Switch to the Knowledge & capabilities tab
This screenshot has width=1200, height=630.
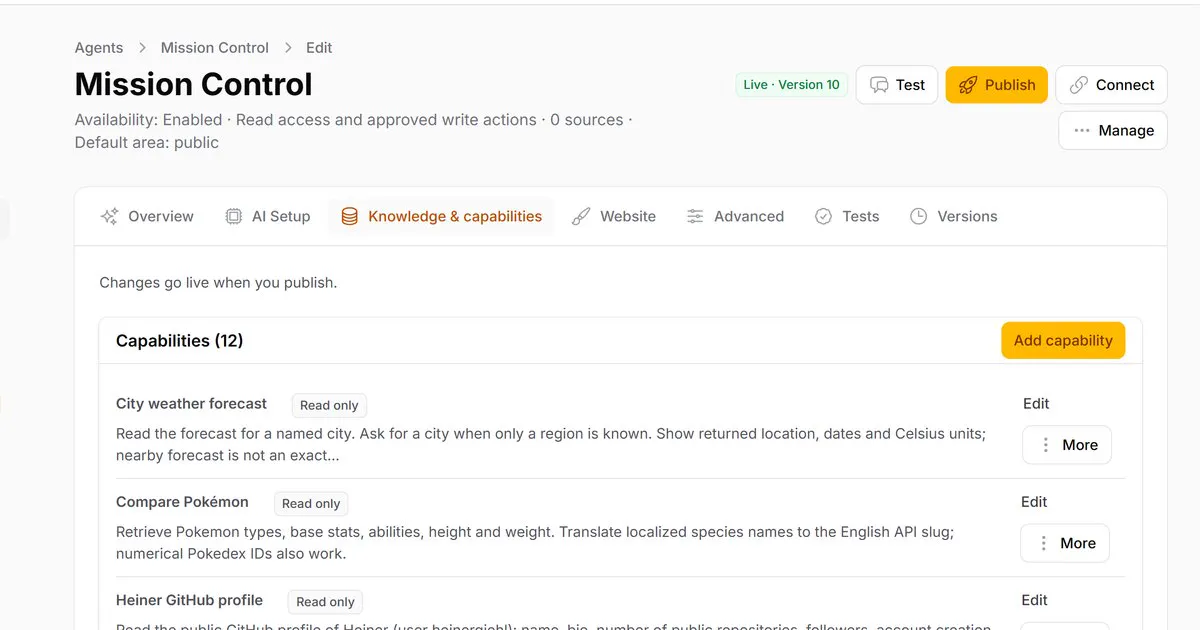441,216
